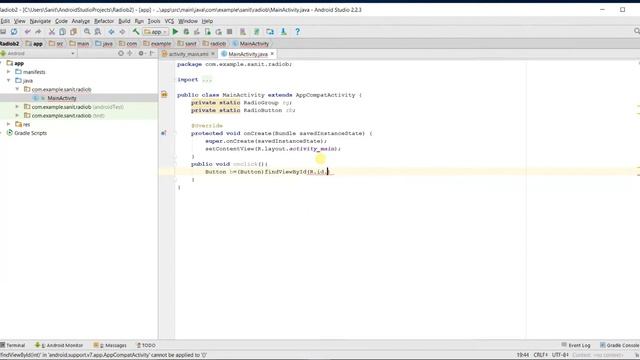The height and width of the screenshot is (360, 640).
Task: Open the Refactor menu
Action: pyautogui.click(x=104, y=21)
